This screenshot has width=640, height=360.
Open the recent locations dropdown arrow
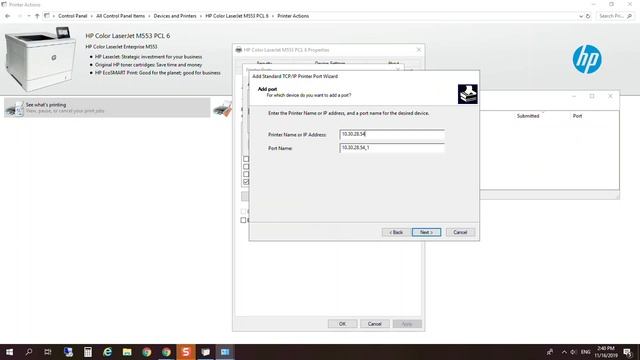pyautogui.click(x=29, y=16)
